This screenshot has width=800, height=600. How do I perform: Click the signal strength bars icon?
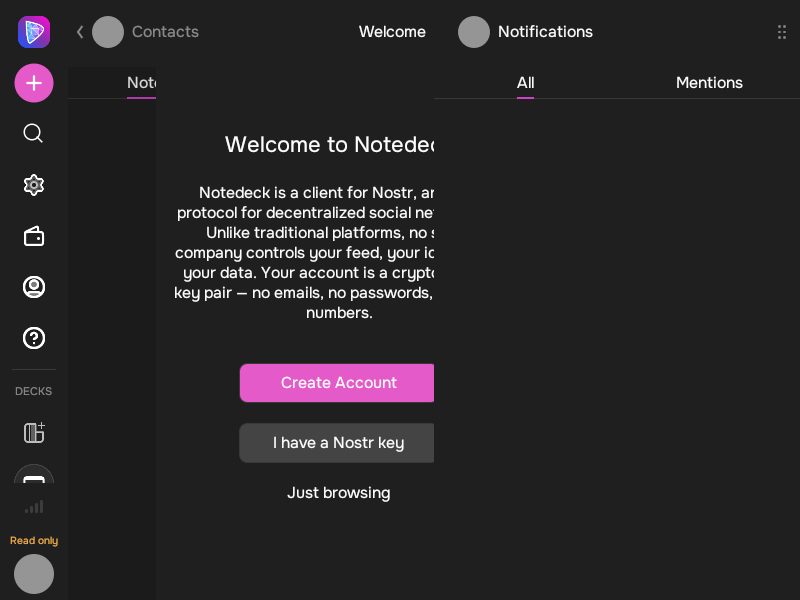(x=34, y=507)
